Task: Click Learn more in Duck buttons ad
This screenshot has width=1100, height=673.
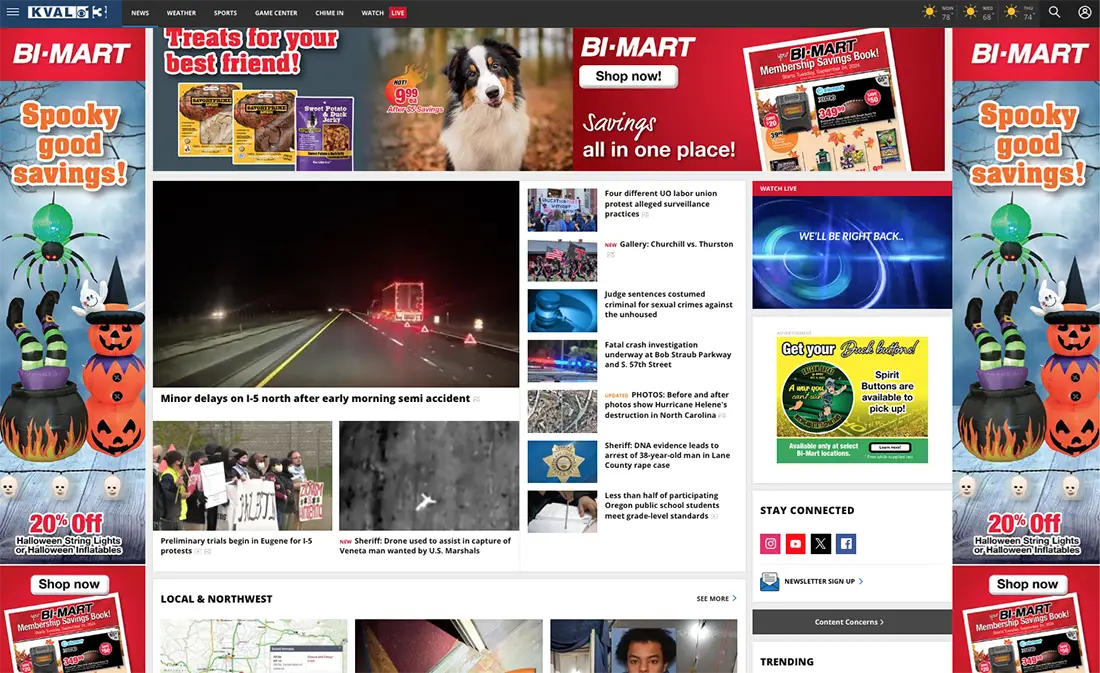Action: coord(890,447)
